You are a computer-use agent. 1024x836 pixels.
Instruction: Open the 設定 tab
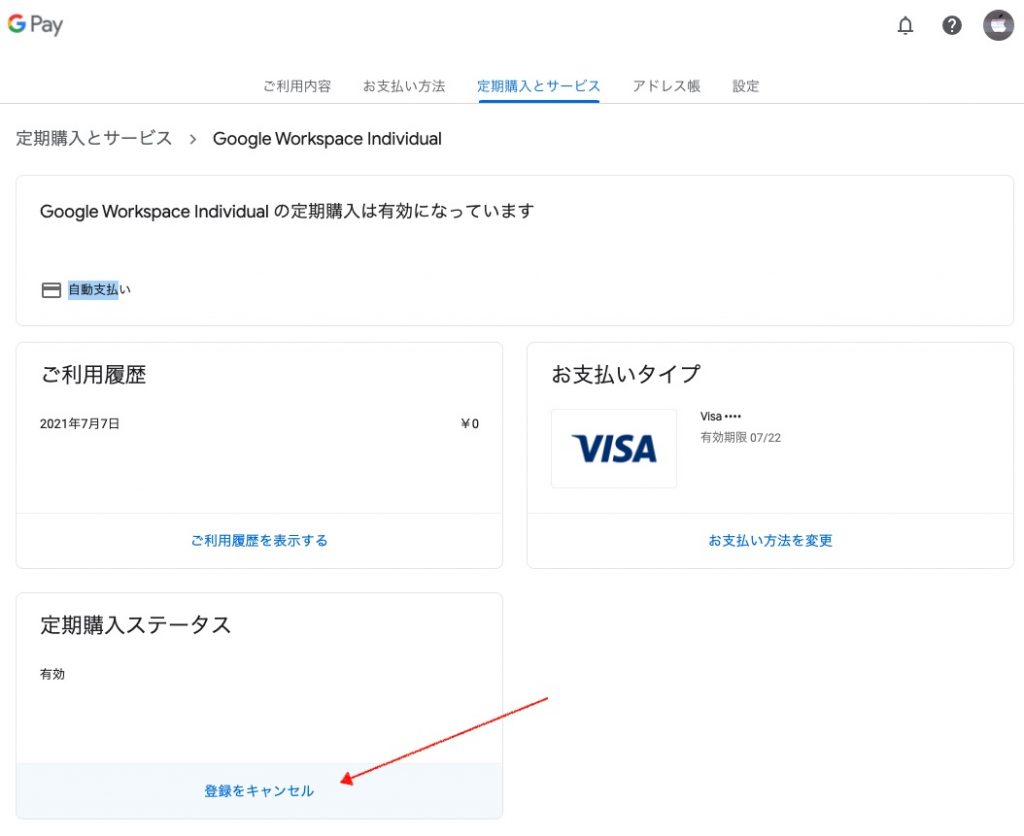click(745, 86)
